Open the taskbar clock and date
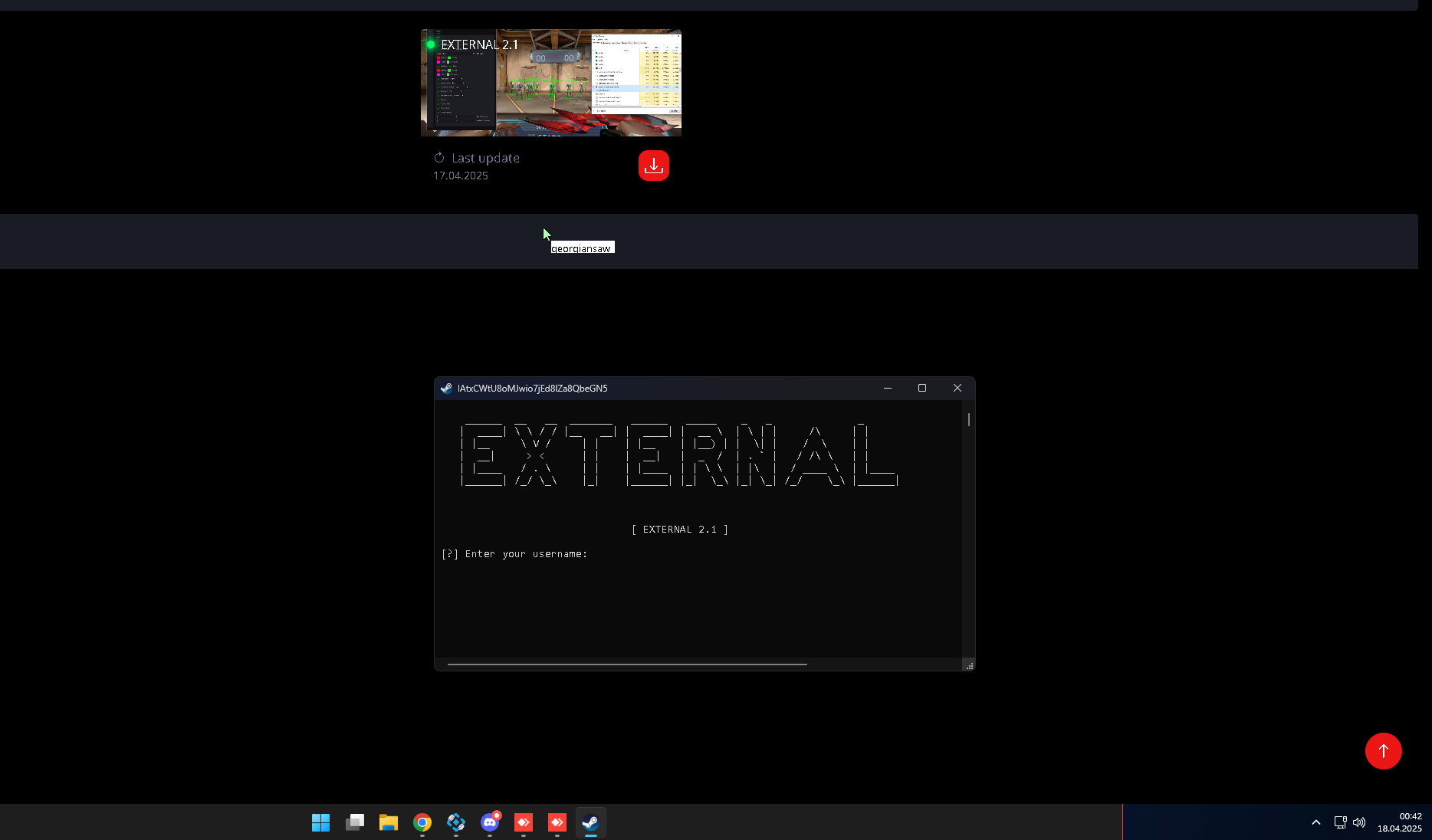The image size is (1432, 840). pos(1399,822)
